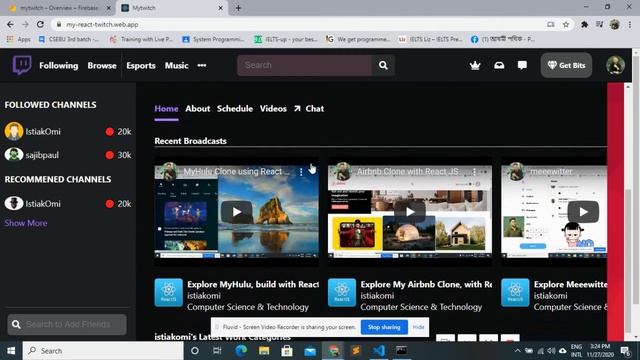Open the Apps bookmarks shortcut

(x=19, y=39)
